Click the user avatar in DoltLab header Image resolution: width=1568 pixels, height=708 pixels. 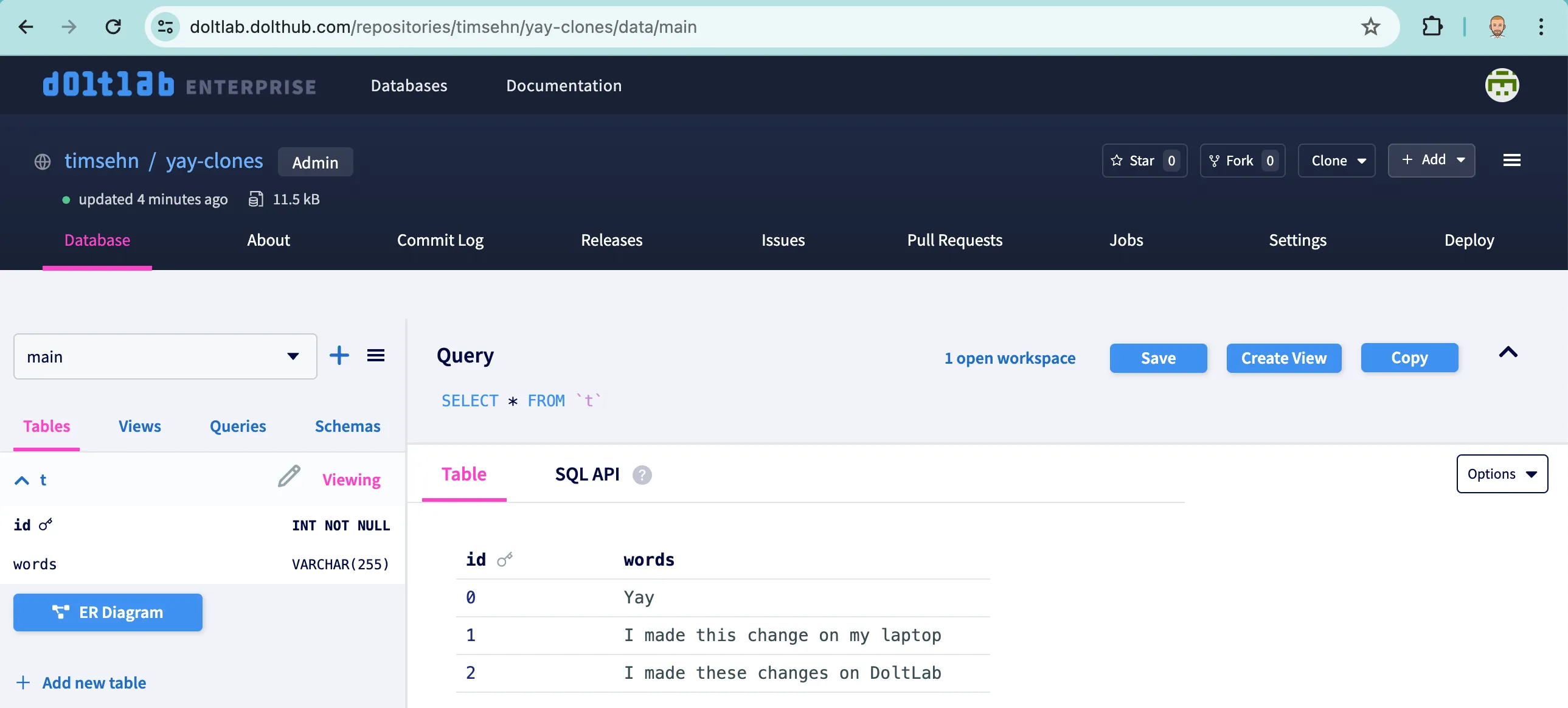(x=1501, y=85)
